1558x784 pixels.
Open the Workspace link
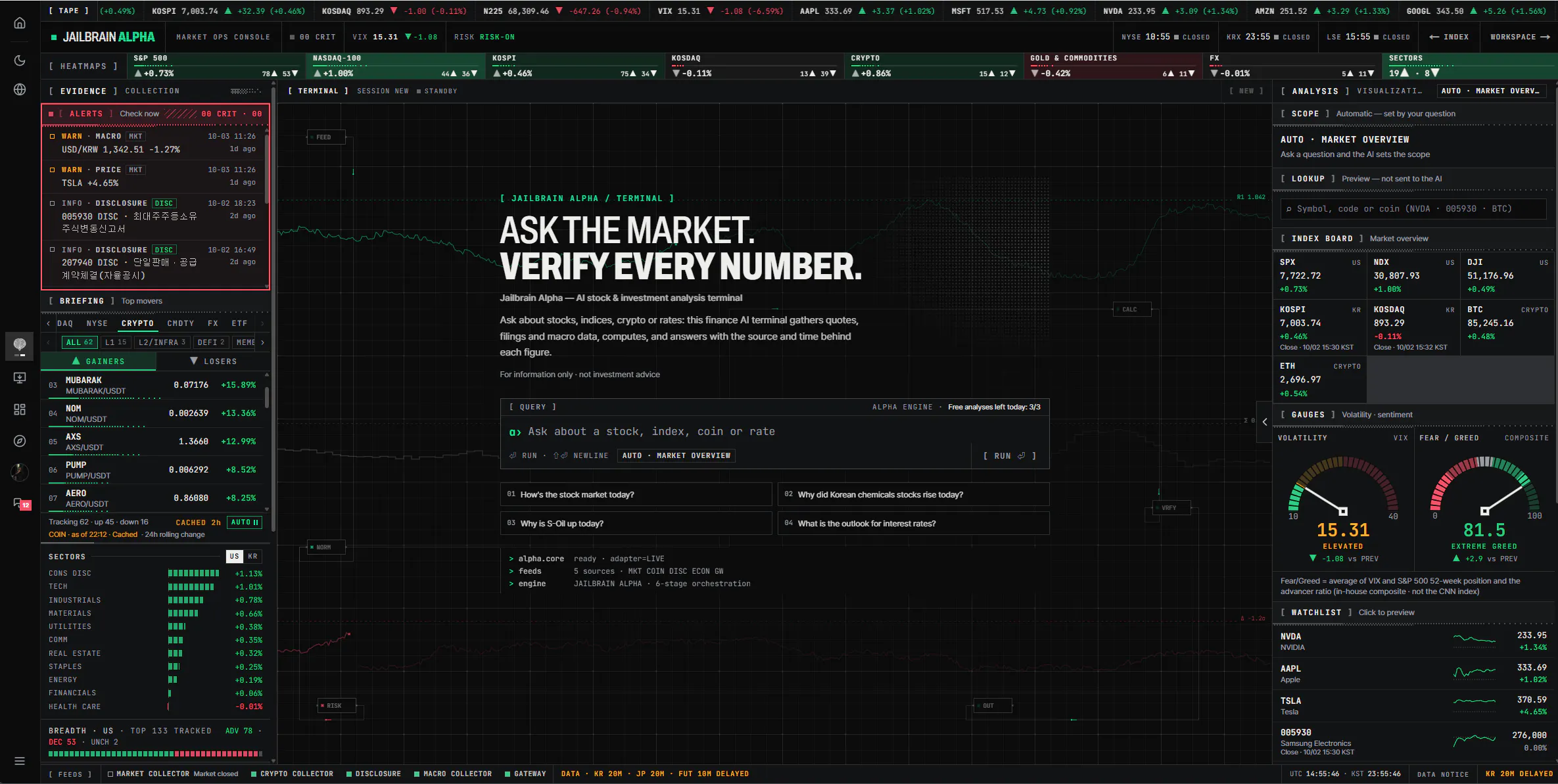[x=1520, y=37]
